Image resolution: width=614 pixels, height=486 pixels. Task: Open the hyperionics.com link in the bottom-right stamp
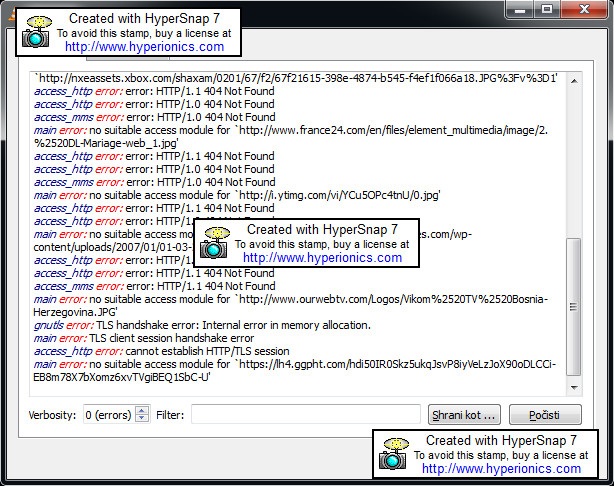pyautogui.click(x=501, y=467)
